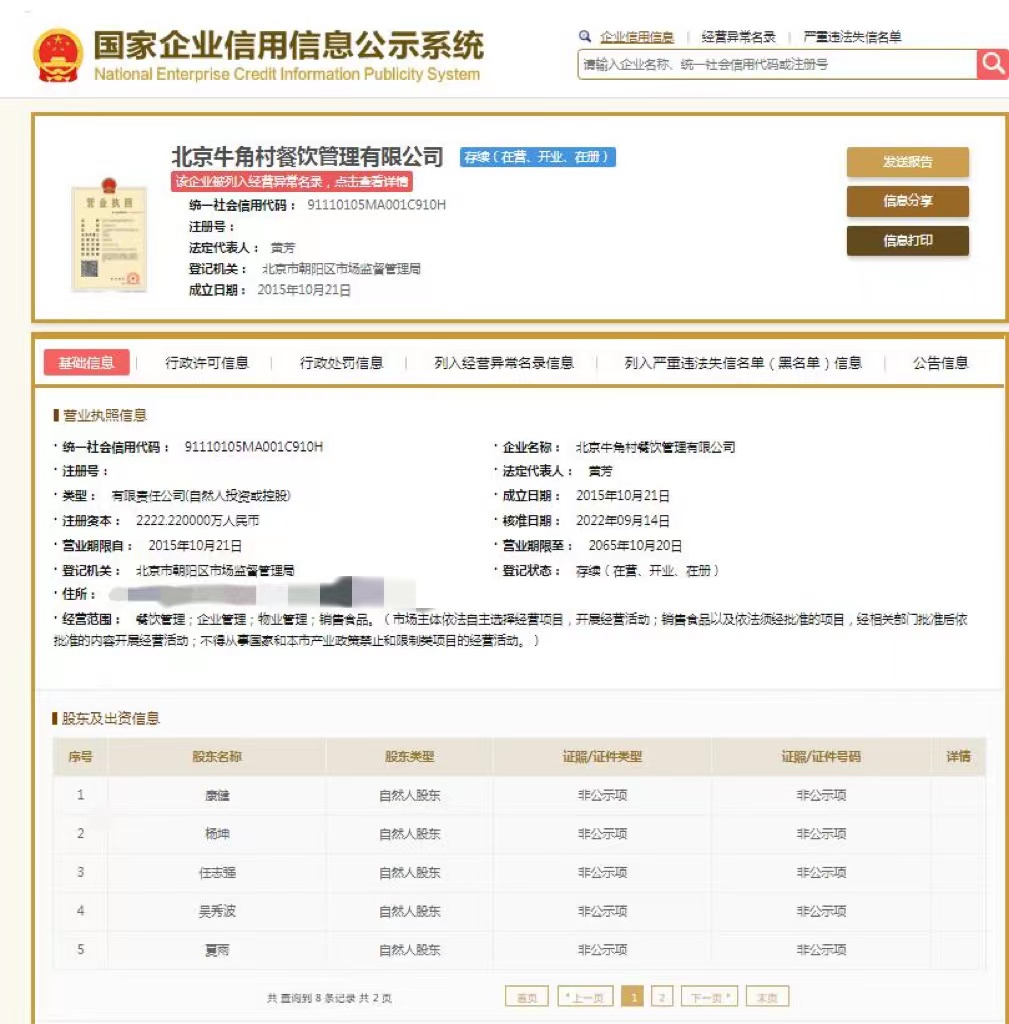This screenshot has width=1009, height=1024.
Task: Click the shareholder name in row 5
Action: (217, 950)
